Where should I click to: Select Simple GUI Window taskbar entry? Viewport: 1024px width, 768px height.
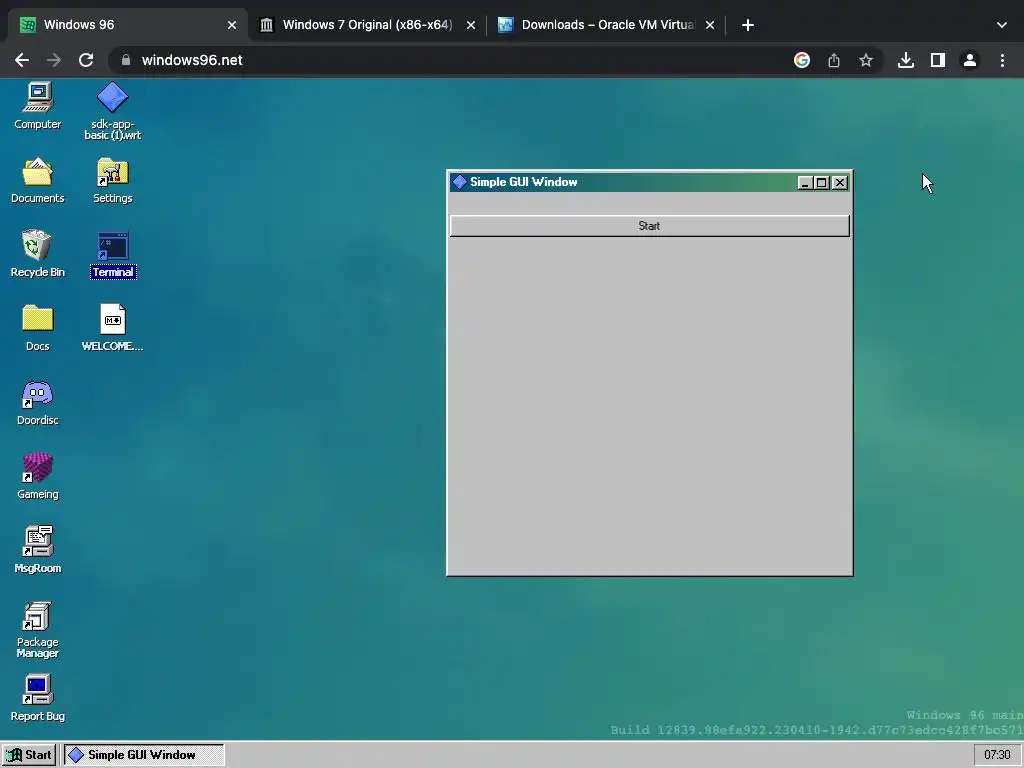point(144,755)
